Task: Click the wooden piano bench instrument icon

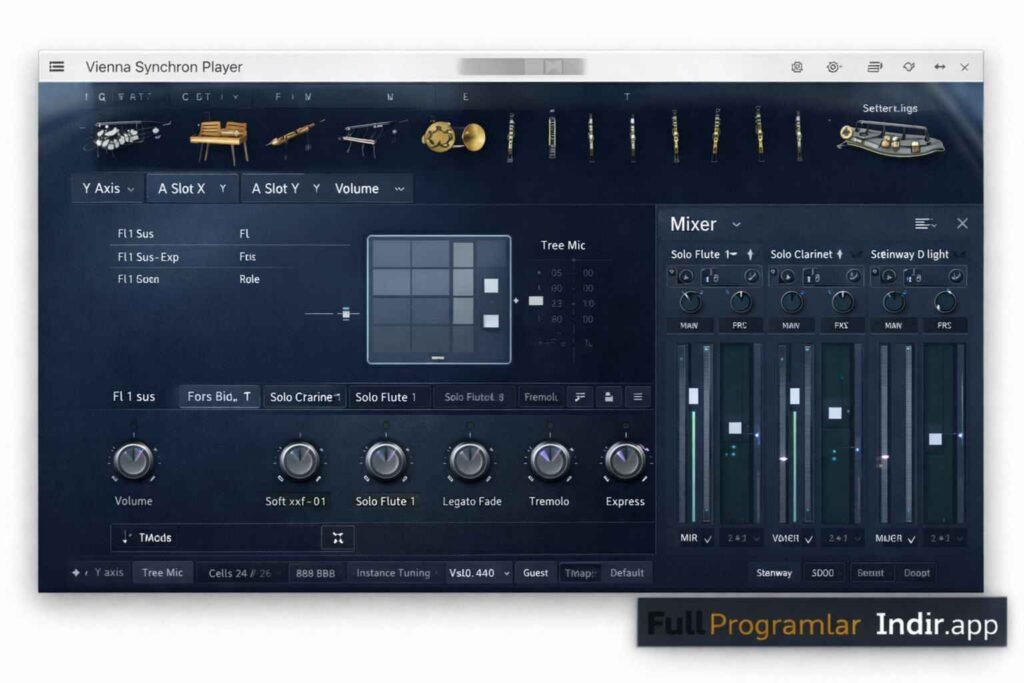Action: (x=218, y=139)
